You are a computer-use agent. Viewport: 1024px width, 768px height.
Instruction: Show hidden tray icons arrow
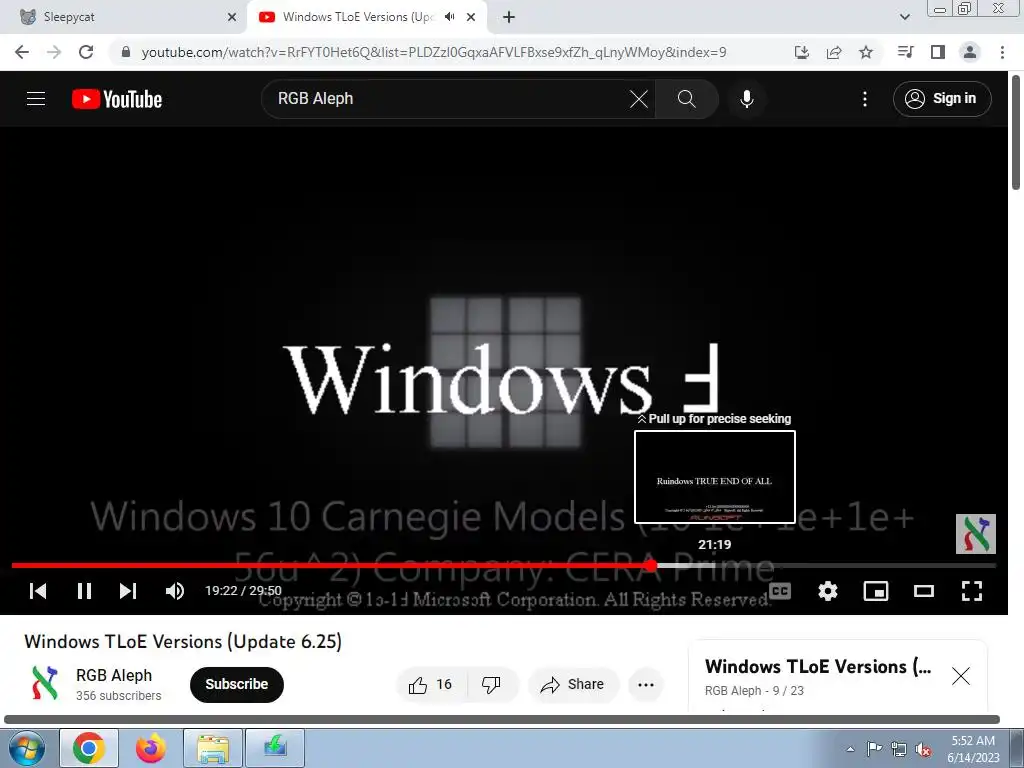(x=850, y=749)
